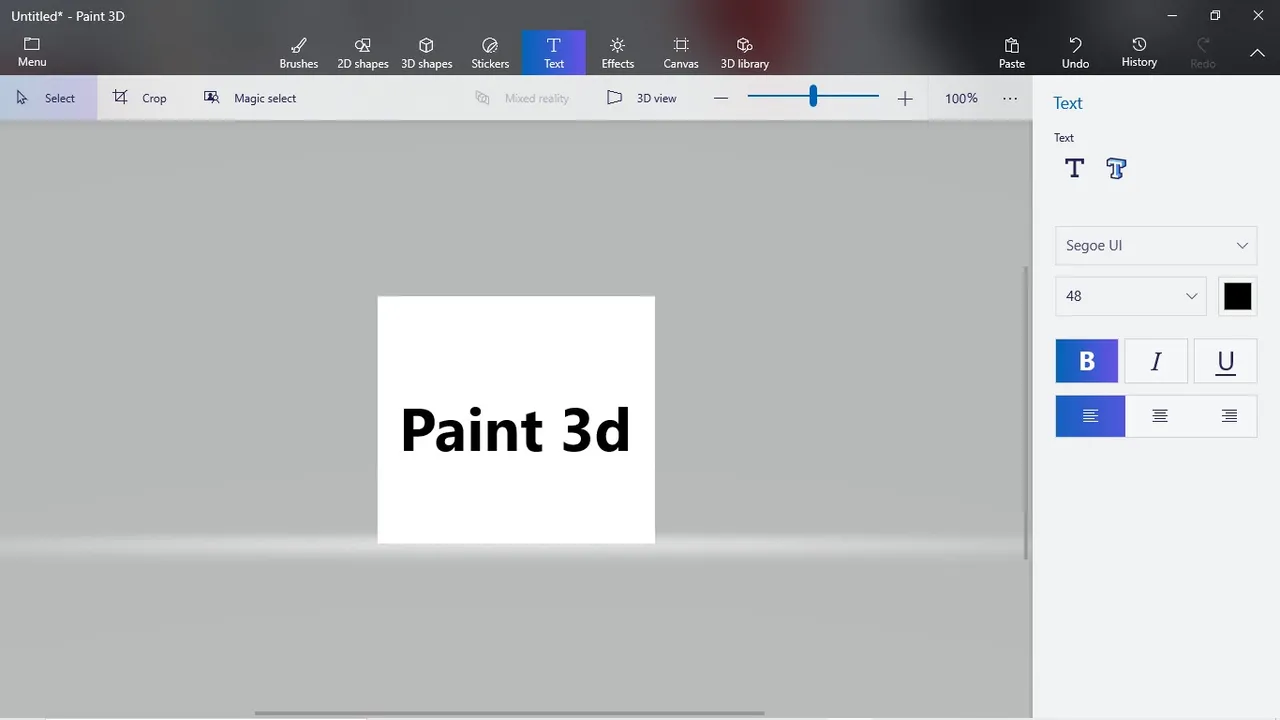1280x720 pixels.
Task: Click the horizontal canvas scrollbar
Action: pos(510,713)
